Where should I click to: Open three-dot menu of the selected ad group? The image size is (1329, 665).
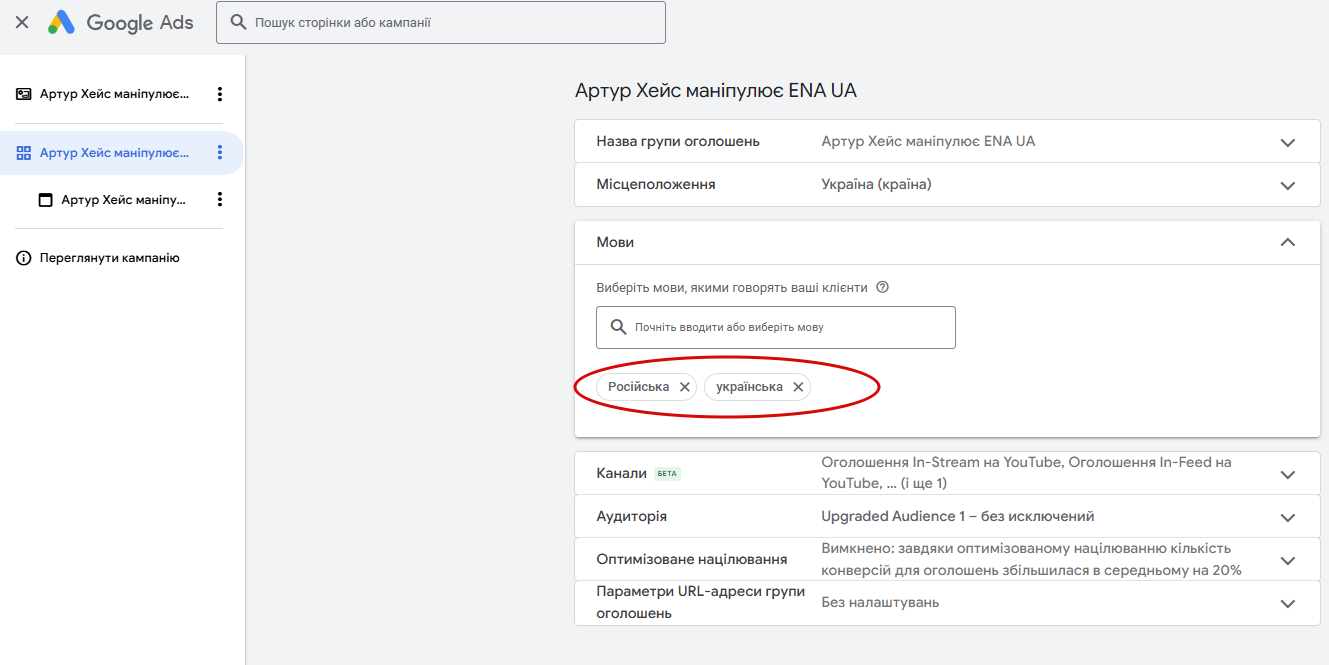220,153
